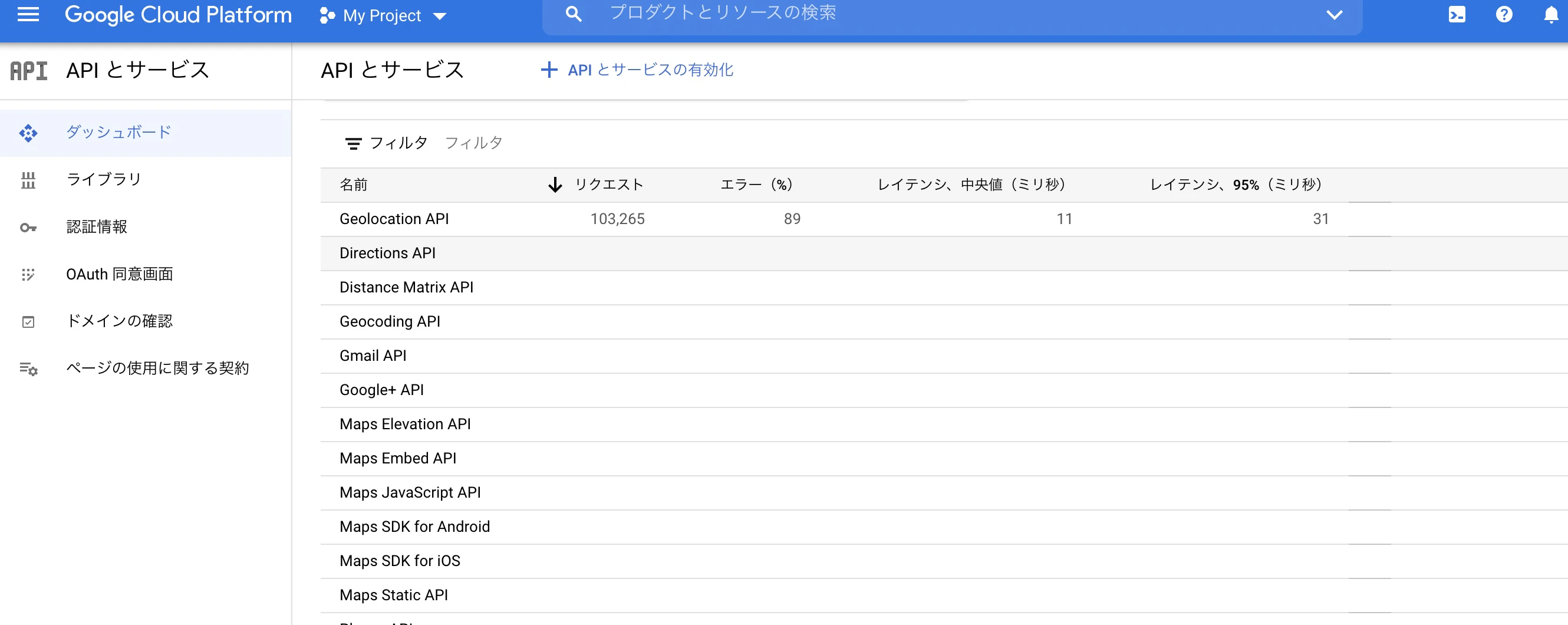Open the hamburger navigation menu

point(28,15)
